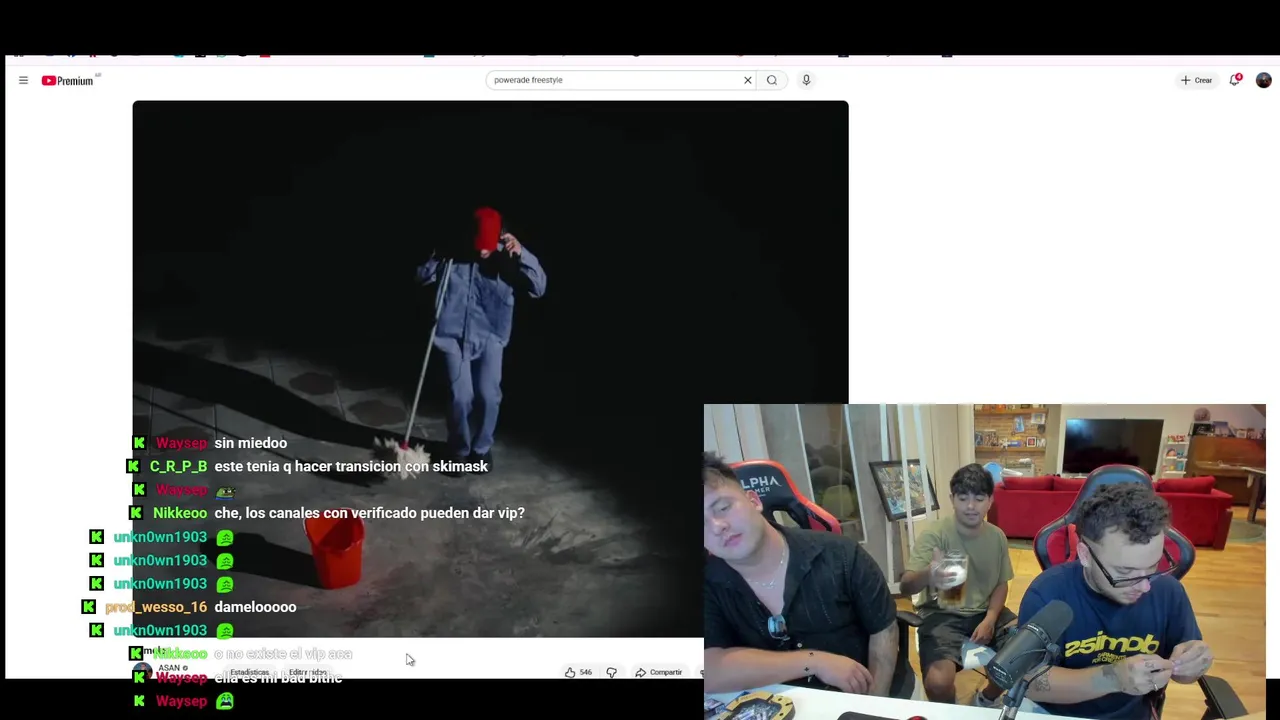Dislike the video with thumbs down
The height and width of the screenshot is (720, 1280).
point(612,672)
